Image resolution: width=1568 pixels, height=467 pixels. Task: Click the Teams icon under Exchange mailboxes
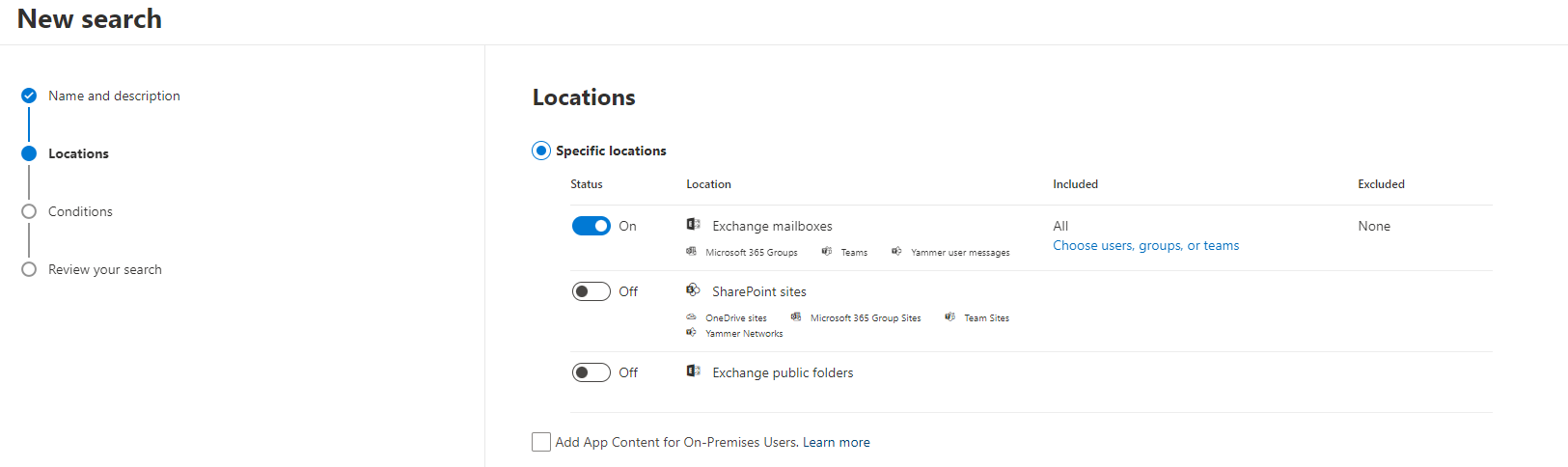click(x=827, y=251)
